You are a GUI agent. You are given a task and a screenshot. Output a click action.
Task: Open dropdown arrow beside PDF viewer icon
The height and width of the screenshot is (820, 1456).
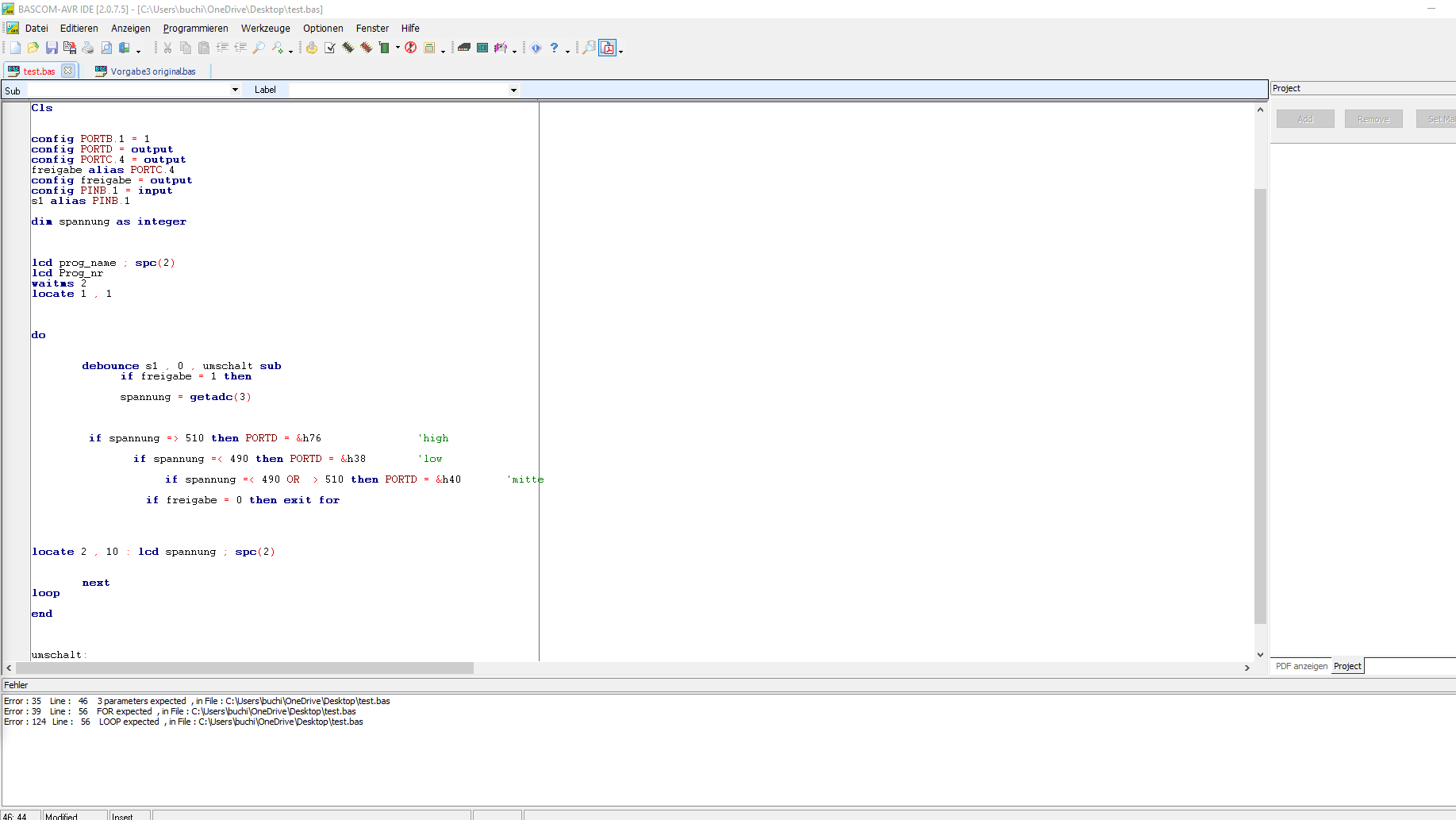(x=620, y=51)
